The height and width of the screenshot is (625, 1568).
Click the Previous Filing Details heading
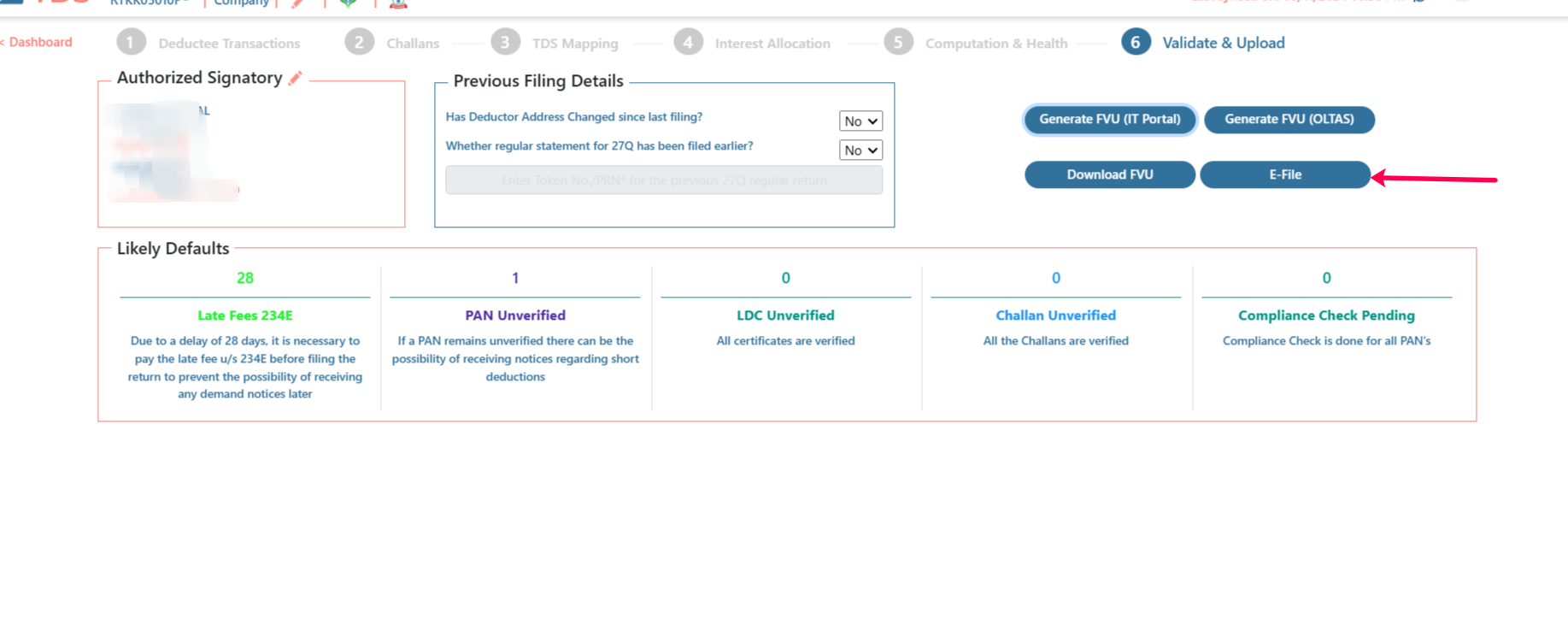538,81
